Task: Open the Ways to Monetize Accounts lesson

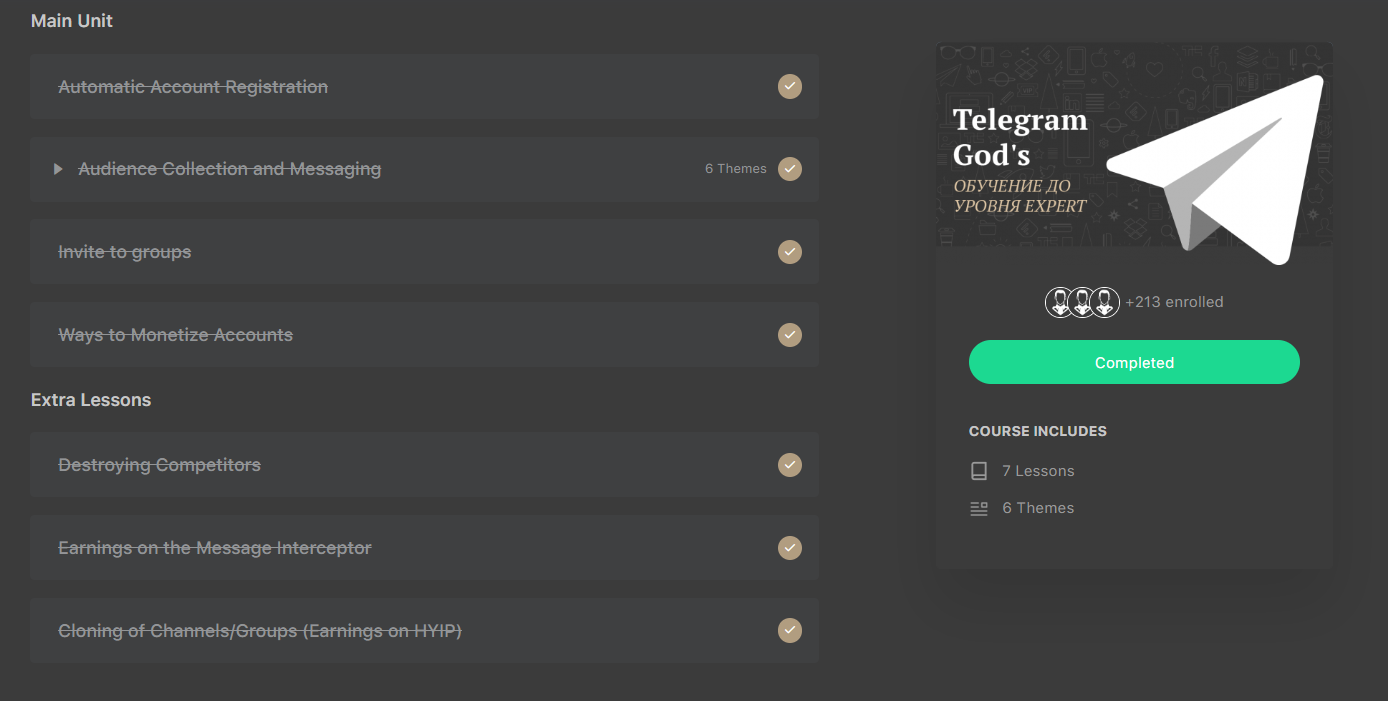Action: click(424, 335)
